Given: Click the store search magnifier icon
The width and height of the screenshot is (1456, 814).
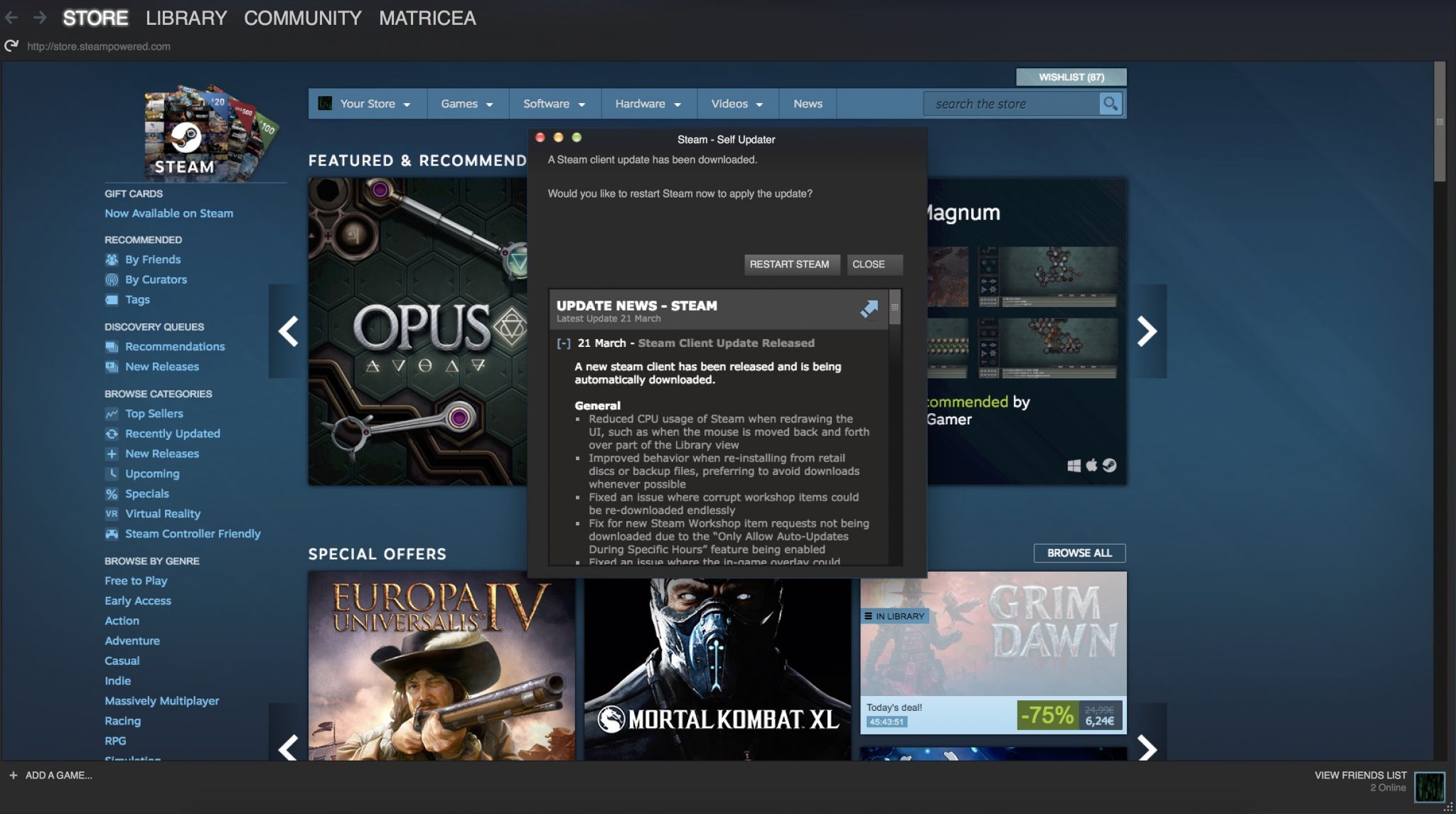Looking at the screenshot, I should 1110,104.
